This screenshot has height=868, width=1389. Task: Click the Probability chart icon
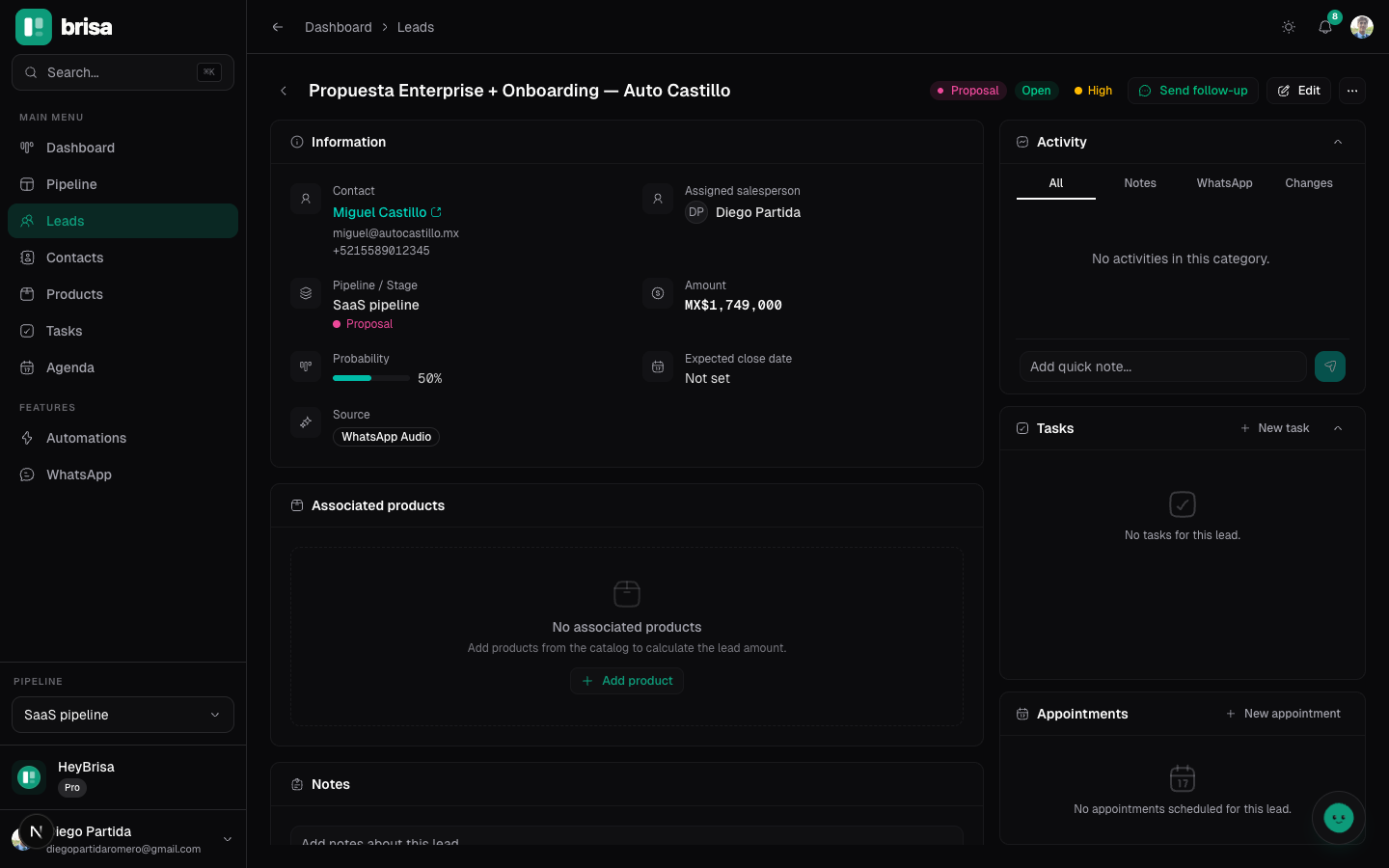306,366
